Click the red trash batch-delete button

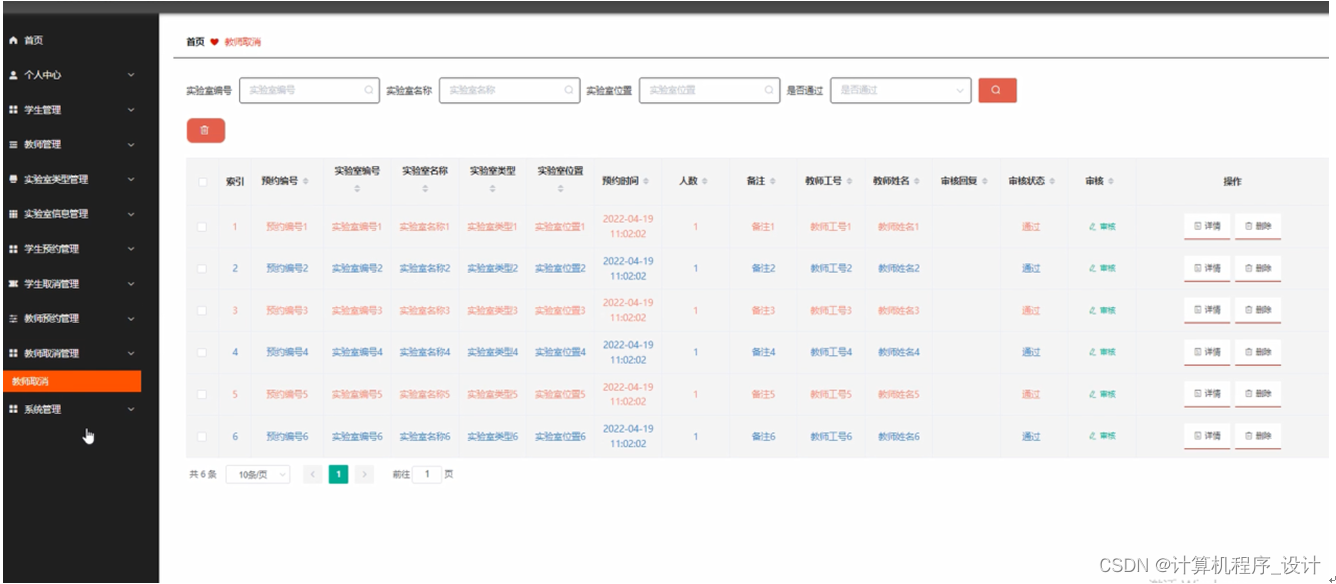tap(205, 130)
